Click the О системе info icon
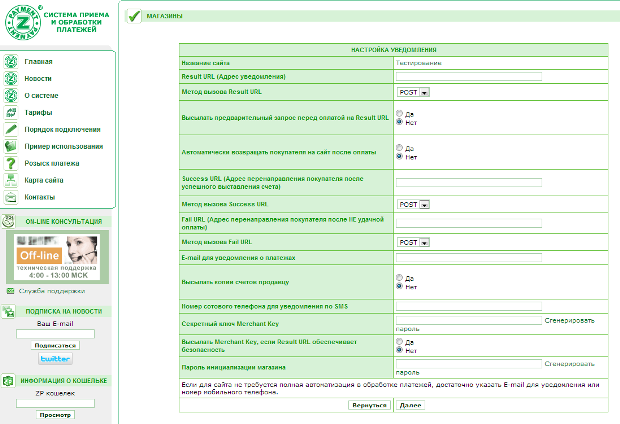The image size is (620, 424). pyautogui.click(x=10, y=95)
